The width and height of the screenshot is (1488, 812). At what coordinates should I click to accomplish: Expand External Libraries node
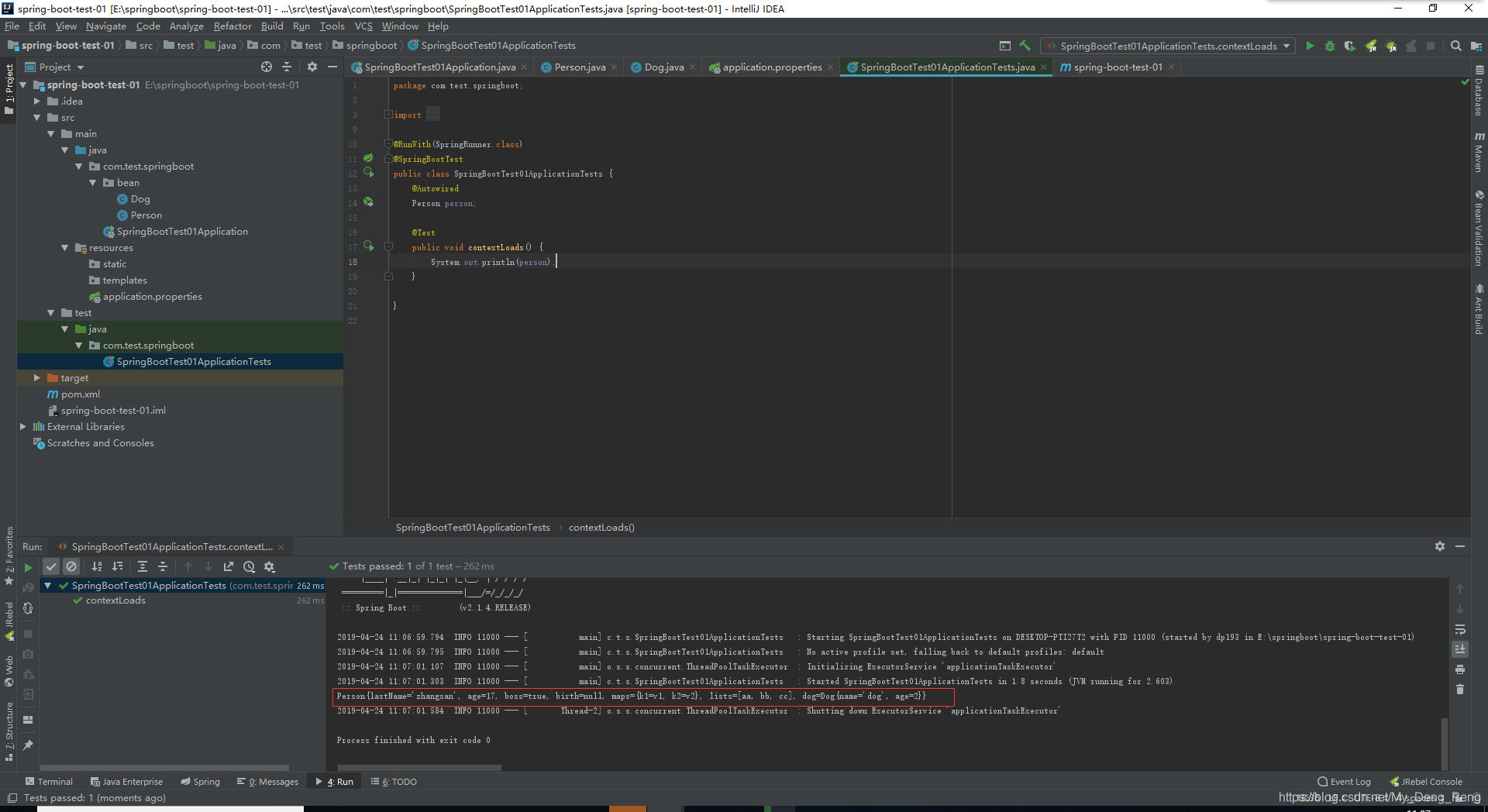22,427
